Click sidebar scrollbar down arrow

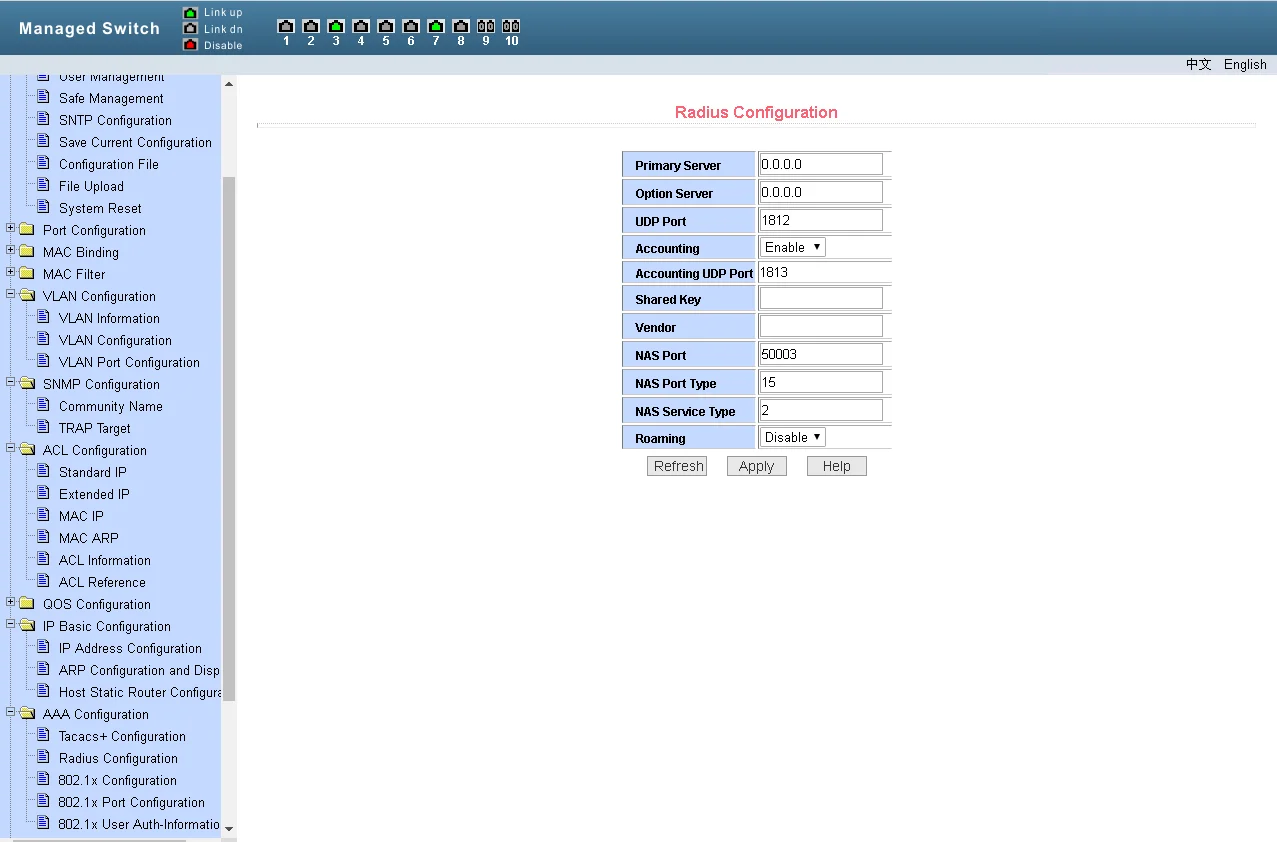[228, 829]
